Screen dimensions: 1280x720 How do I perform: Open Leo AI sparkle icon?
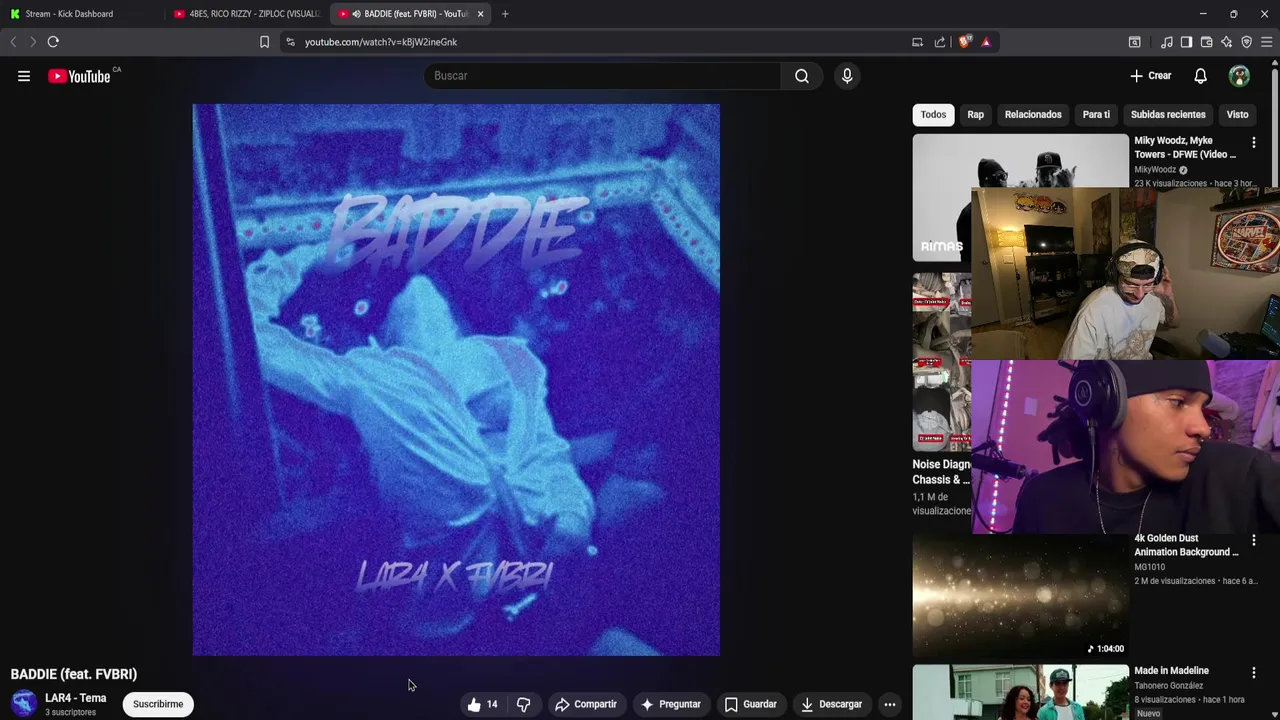point(1226,42)
